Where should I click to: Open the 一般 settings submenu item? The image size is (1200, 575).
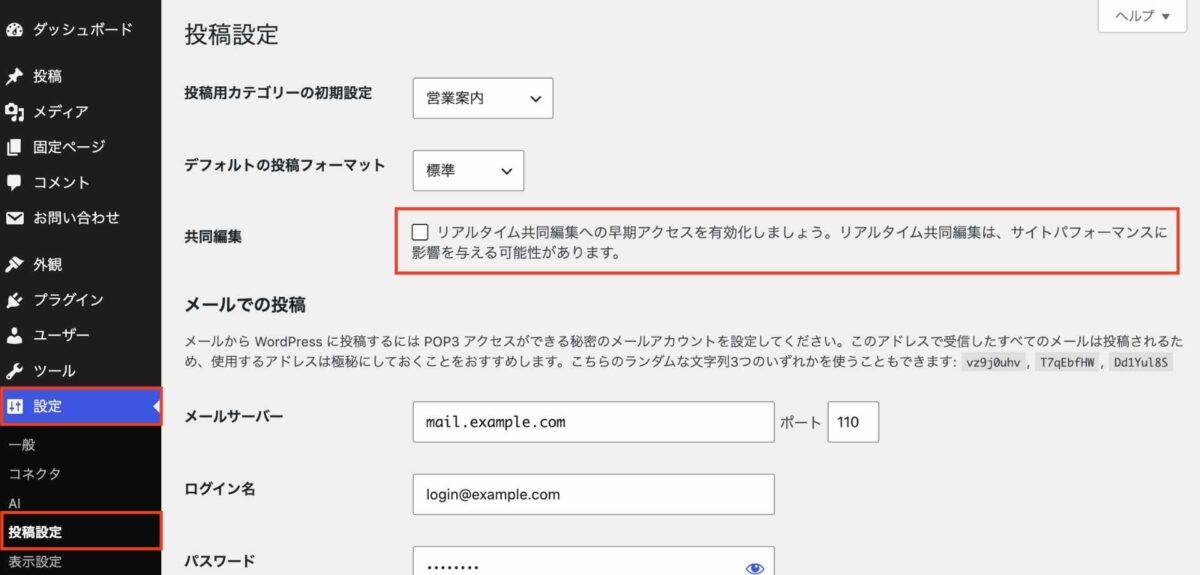coord(22,445)
